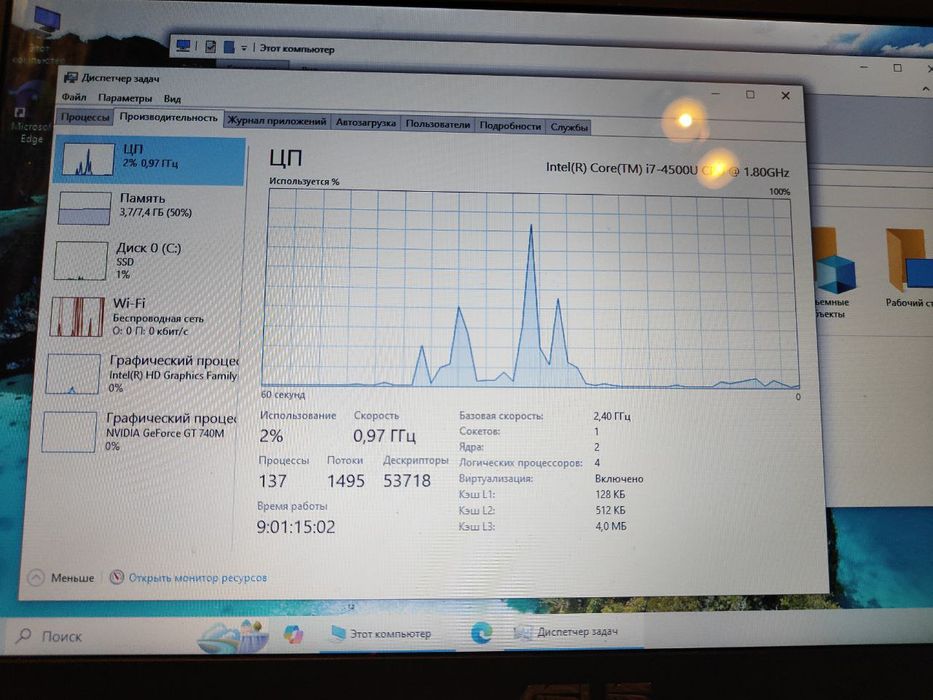
Task: Switch to the Производительность tab
Action: tap(168, 118)
